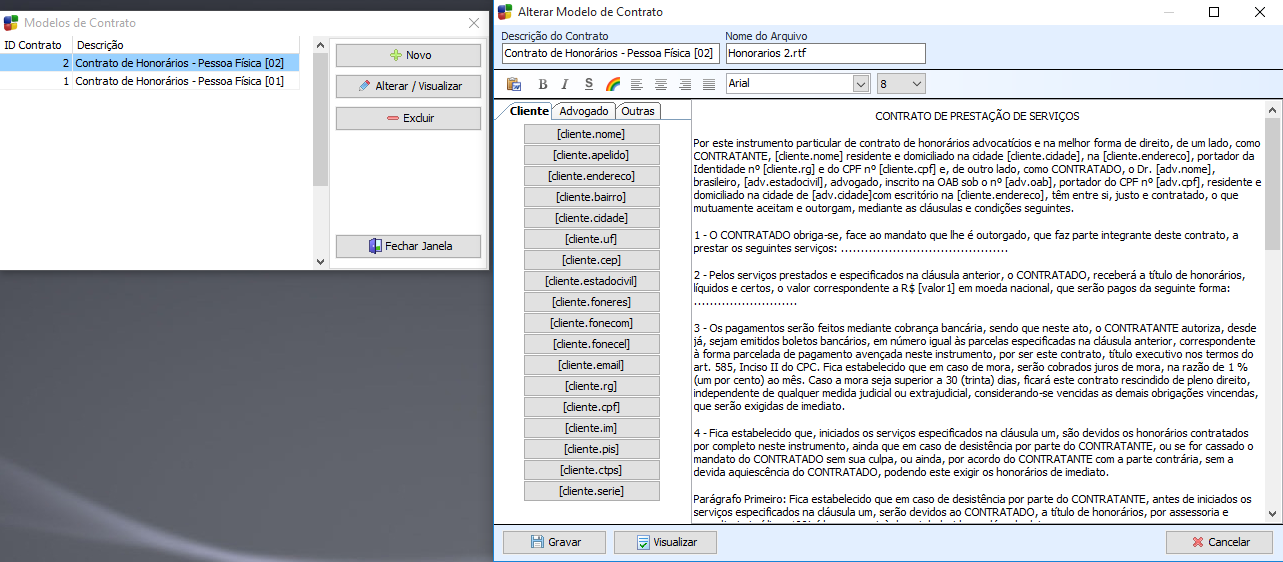Image resolution: width=1283 pixels, height=562 pixels.
Task: Insert the [cliente.fonecom] field
Action: click(591, 323)
